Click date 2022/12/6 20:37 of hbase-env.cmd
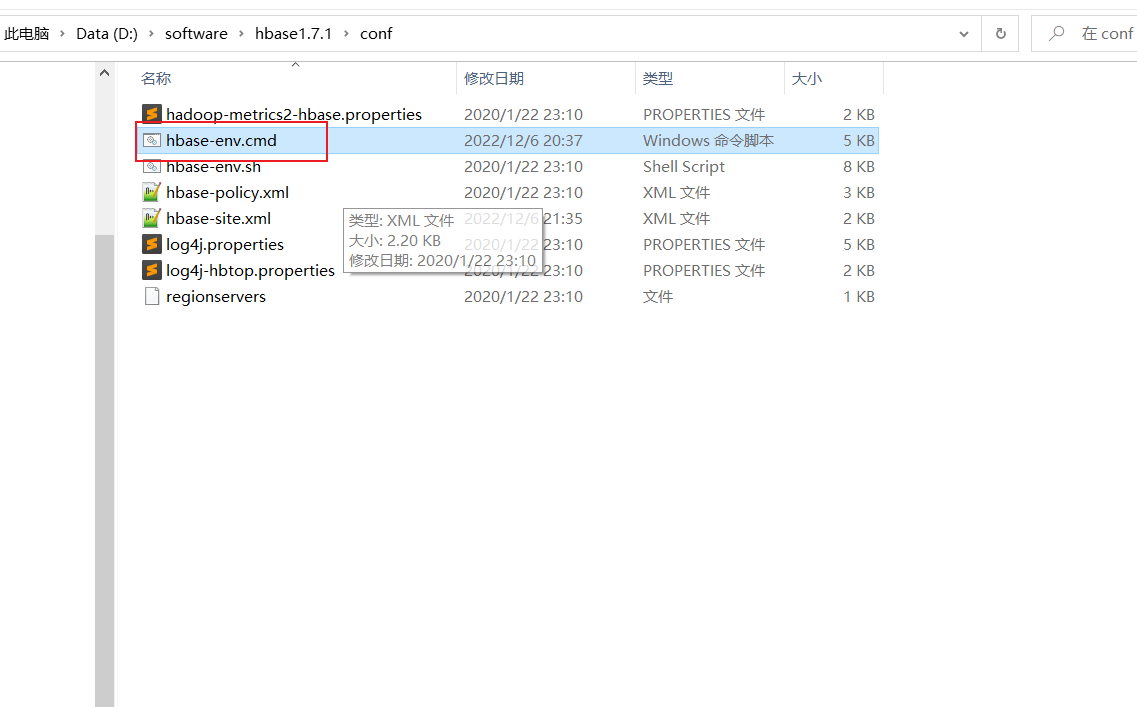The width and height of the screenshot is (1137, 707). point(523,140)
